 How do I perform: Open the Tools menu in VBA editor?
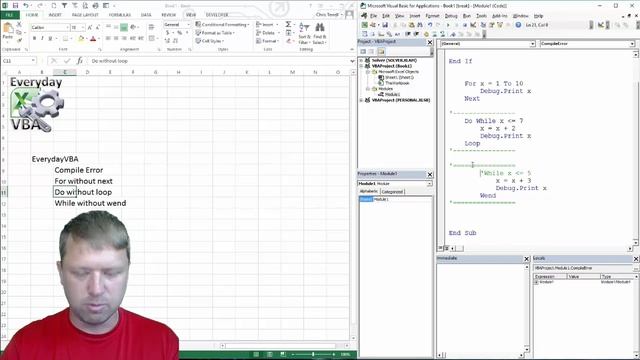[x=481, y=16]
